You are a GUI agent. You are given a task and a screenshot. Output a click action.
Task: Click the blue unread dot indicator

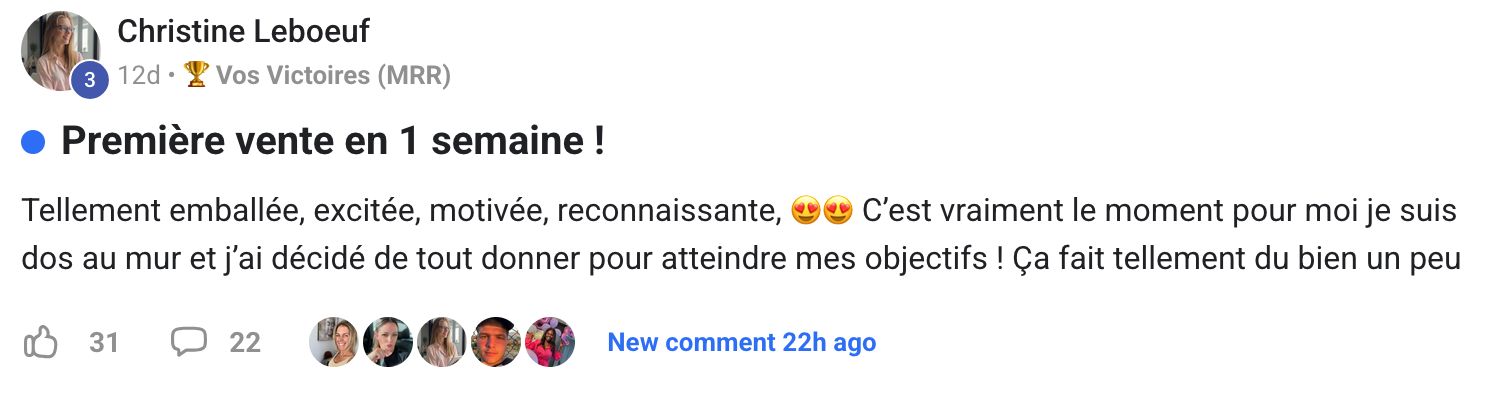33,143
